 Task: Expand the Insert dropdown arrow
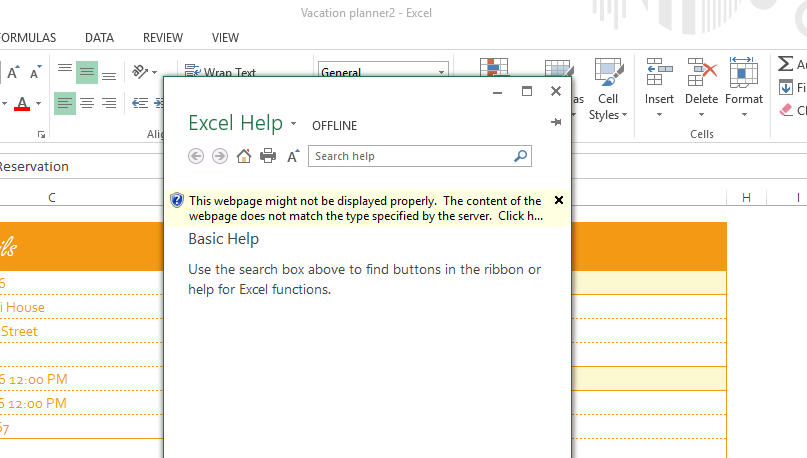(659, 114)
